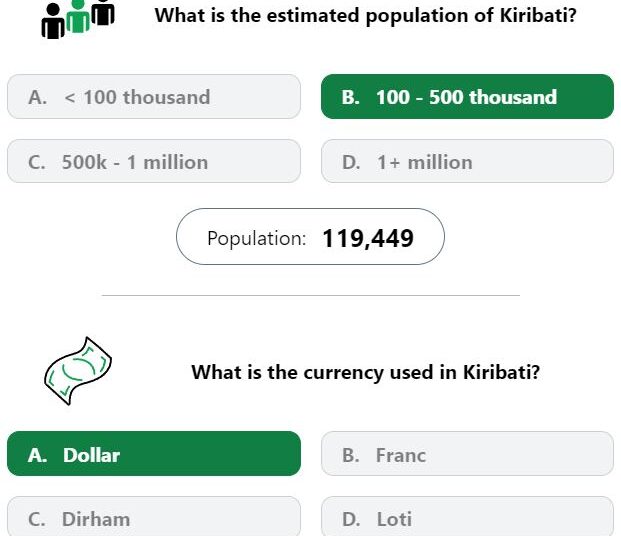Click the 'Population:' label text
The height and width of the screenshot is (536, 621).
coord(257,238)
